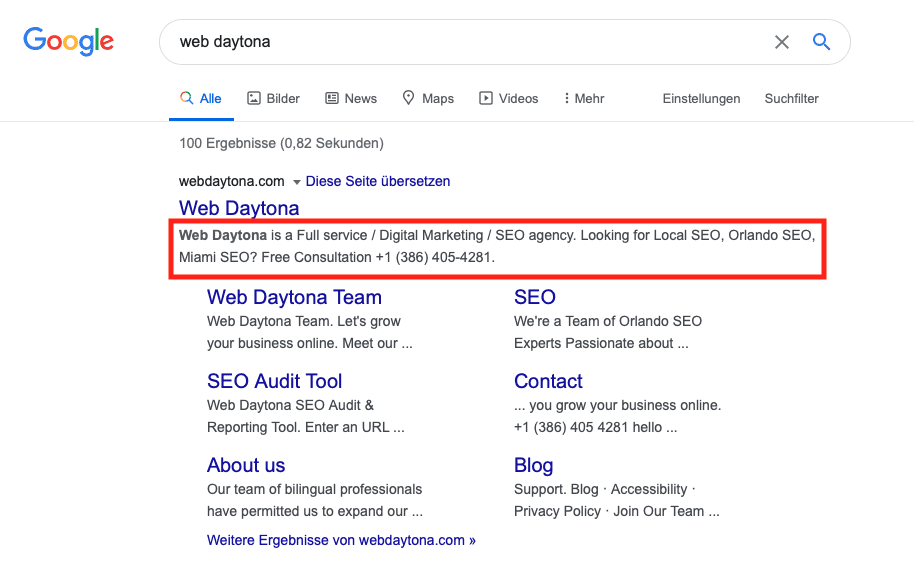Click the webdaytona.com URL text
Viewport: 914px width, 567px height.
231,181
